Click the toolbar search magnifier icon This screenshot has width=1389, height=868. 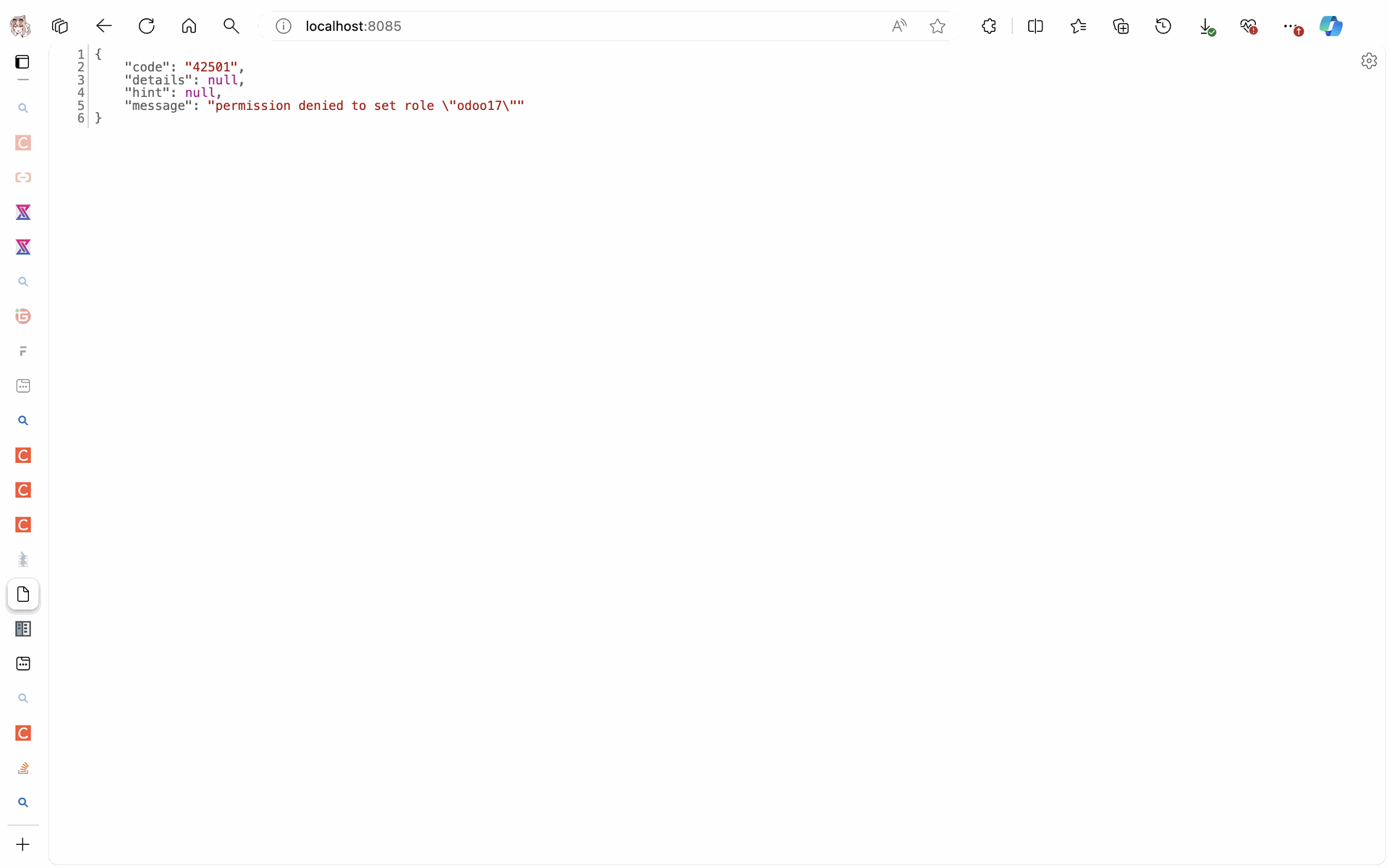231,26
